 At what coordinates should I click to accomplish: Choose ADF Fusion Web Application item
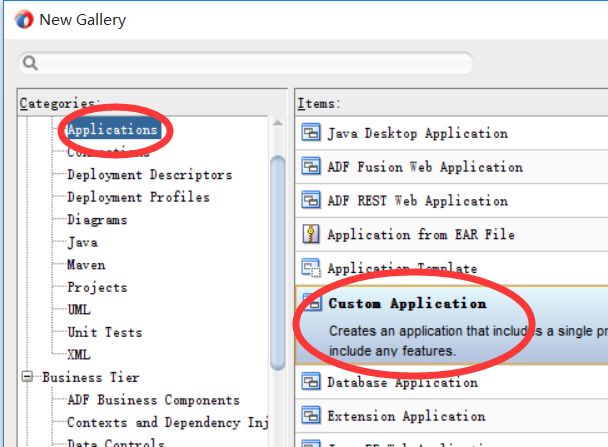[x=451, y=167]
